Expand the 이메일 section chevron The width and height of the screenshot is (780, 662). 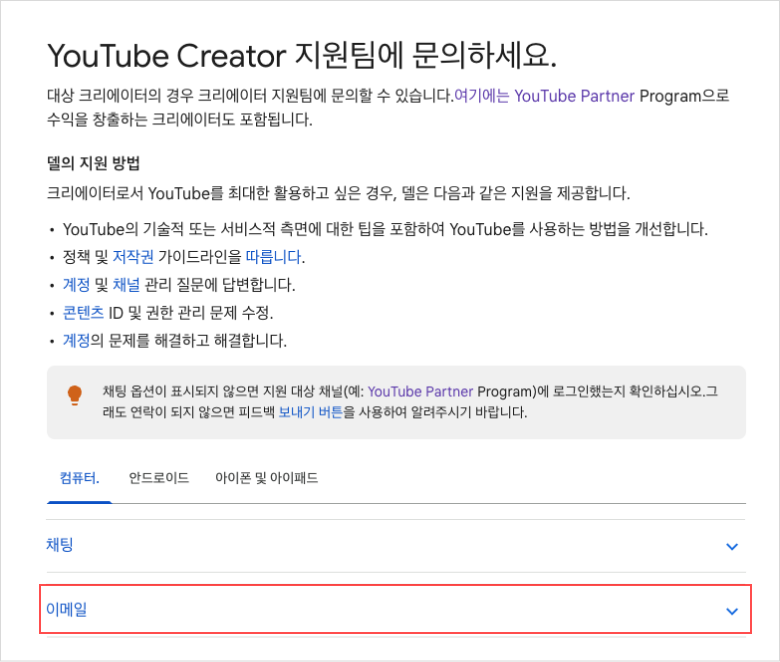coord(732,611)
